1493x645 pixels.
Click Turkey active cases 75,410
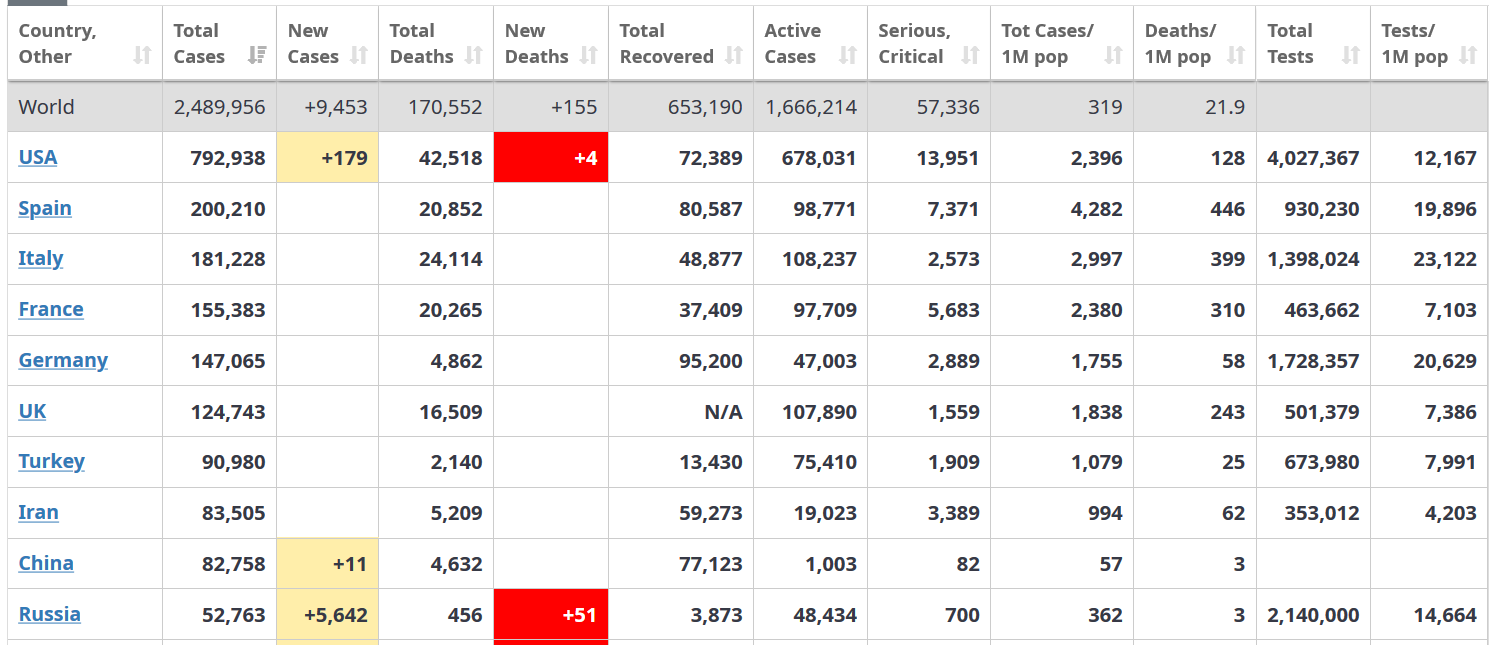click(x=825, y=462)
